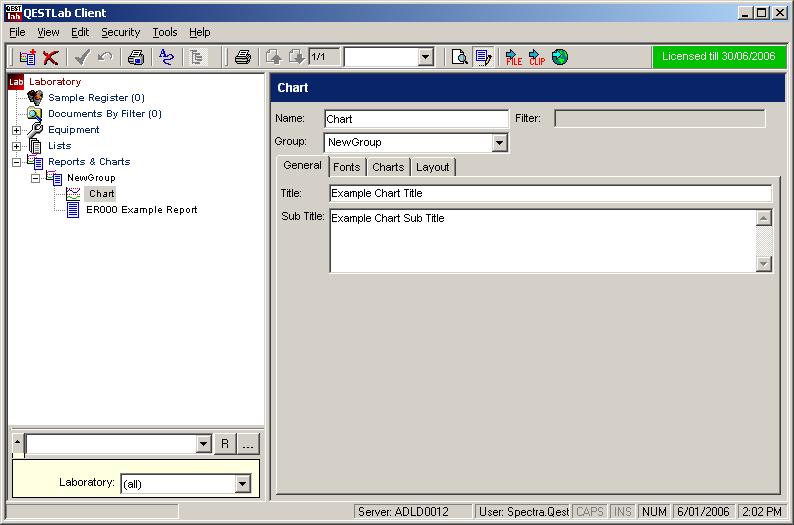Click the red X delete icon
The image size is (794, 525).
coord(51,58)
